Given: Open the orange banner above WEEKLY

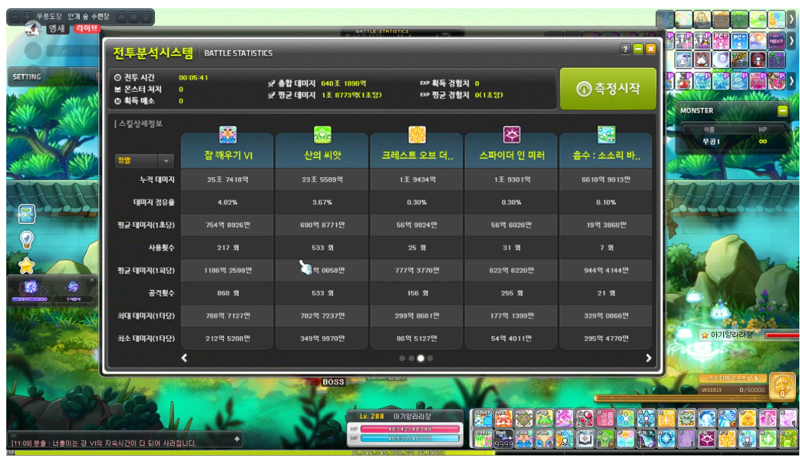Looking at the screenshot, I should pos(733,378).
